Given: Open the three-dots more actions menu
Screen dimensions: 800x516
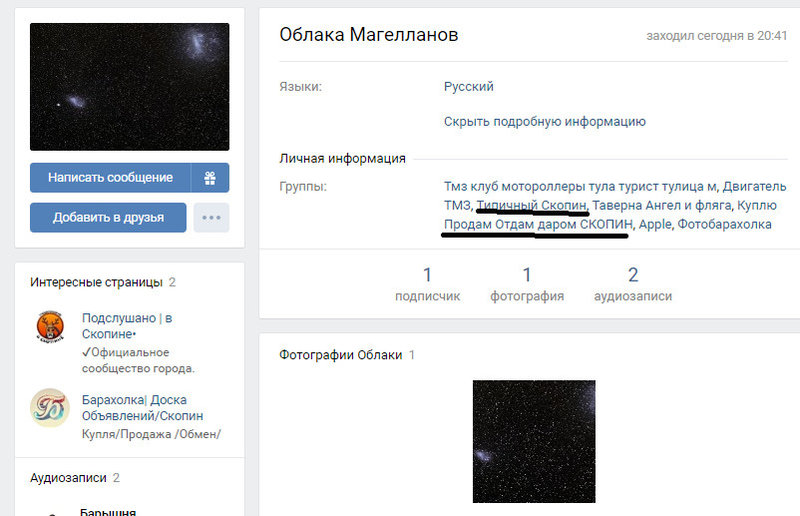Looking at the screenshot, I should [210, 217].
